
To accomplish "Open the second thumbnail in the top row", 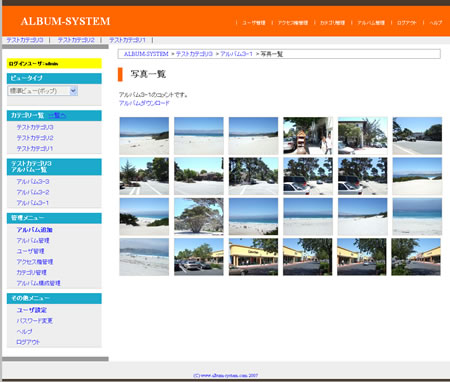I will click(x=199, y=136).
